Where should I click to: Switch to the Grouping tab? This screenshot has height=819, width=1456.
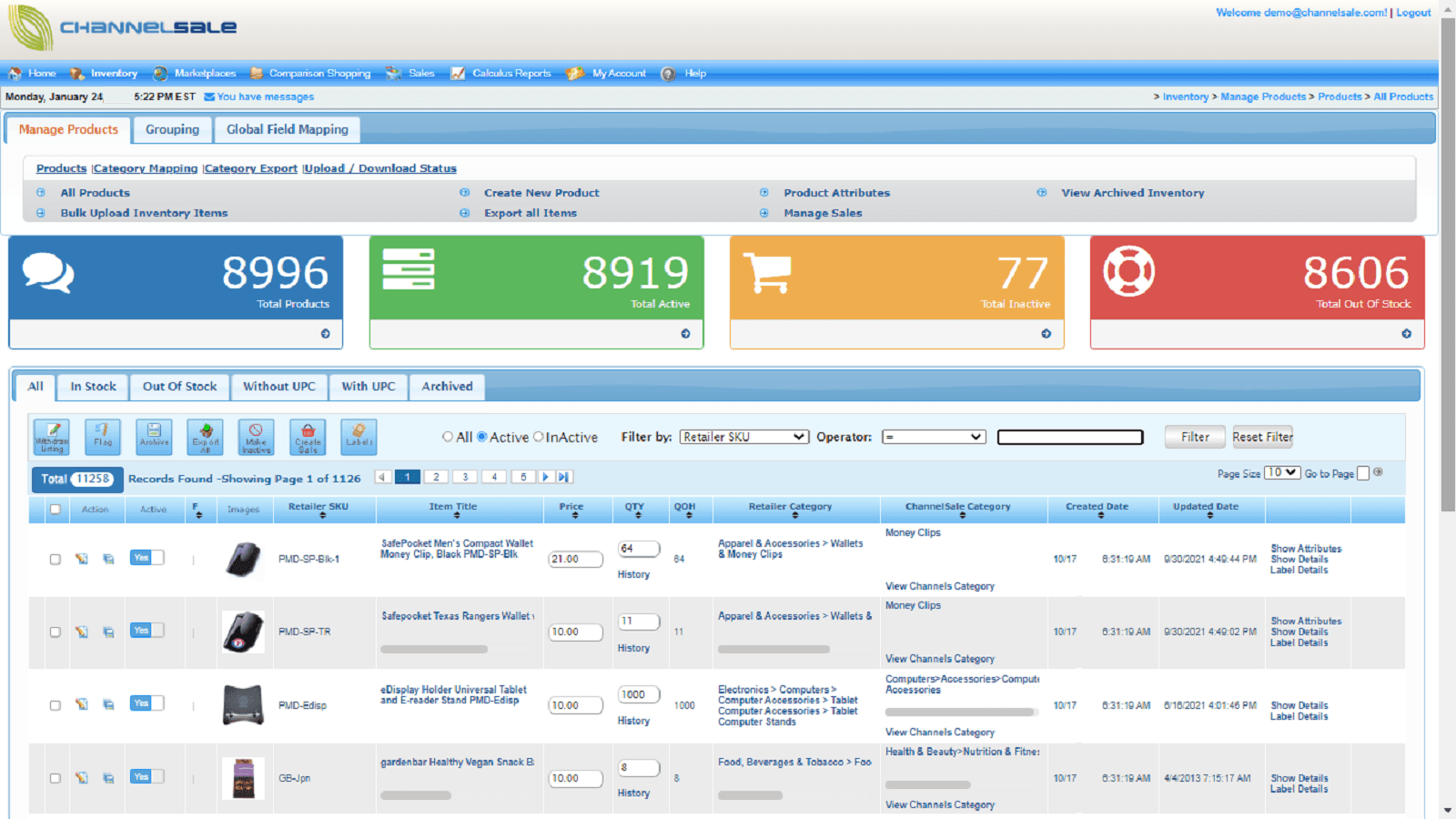click(x=171, y=129)
